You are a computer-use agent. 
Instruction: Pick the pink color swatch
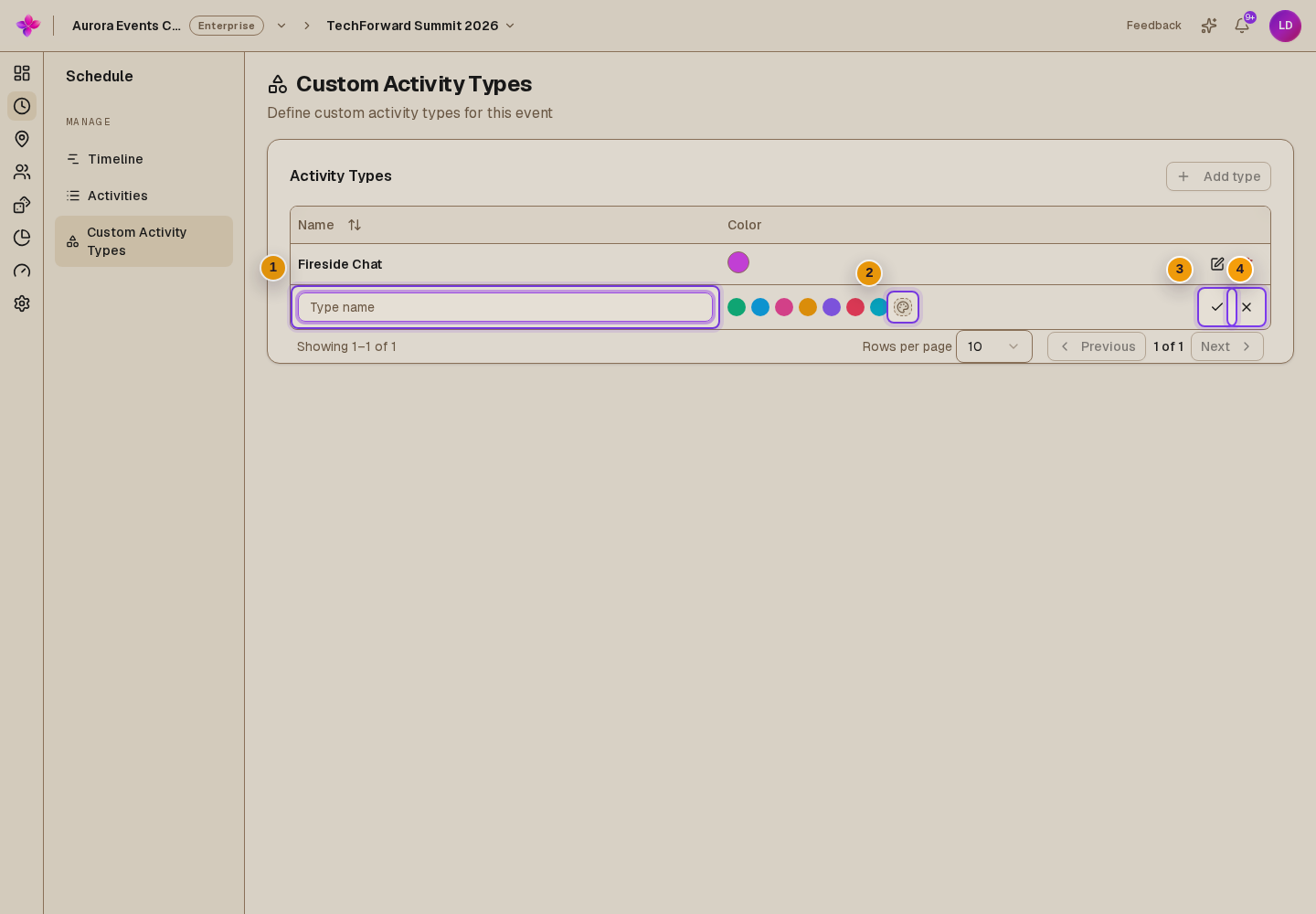click(784, 307)
